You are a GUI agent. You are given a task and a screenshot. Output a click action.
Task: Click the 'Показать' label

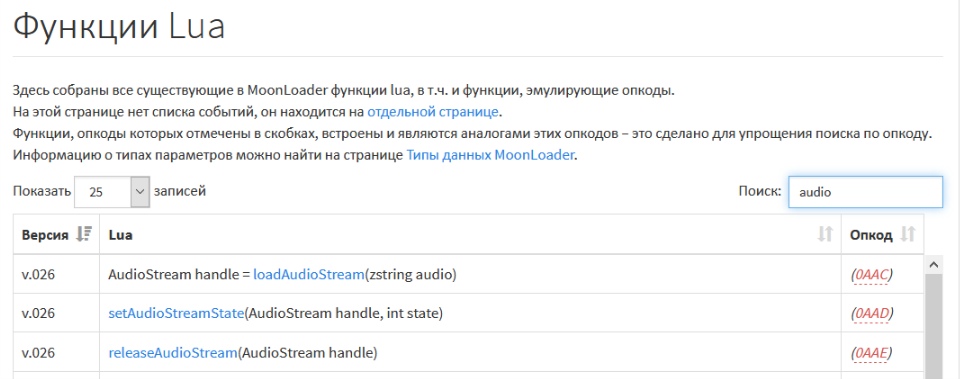(42, 192)
